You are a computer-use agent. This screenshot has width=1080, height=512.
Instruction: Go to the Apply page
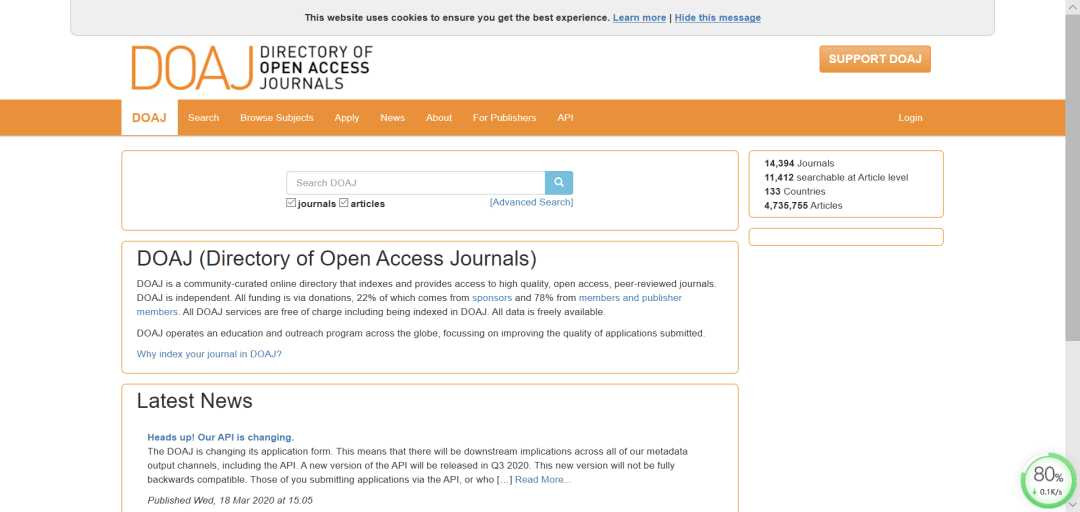pos(346,118)
